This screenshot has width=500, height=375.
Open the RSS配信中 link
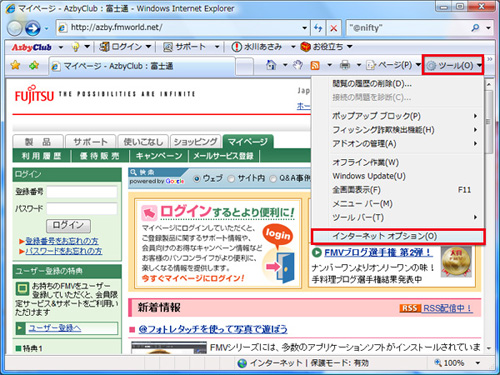[447, 308]
